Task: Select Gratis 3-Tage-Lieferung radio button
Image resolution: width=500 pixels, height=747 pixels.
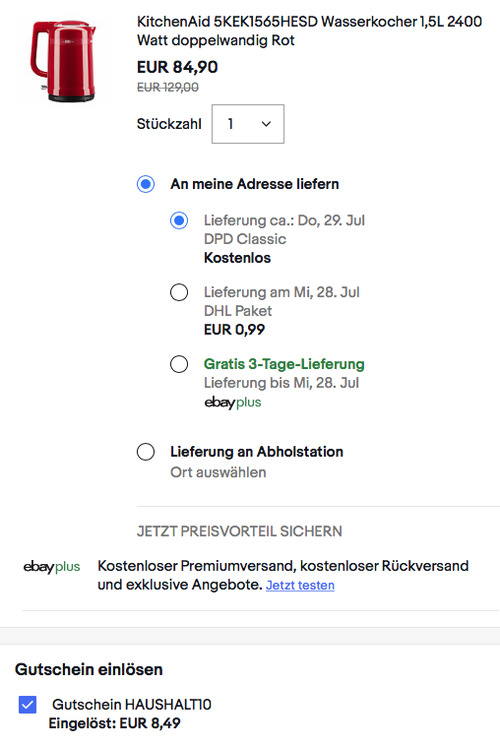Action: click(x=179, y=364)
